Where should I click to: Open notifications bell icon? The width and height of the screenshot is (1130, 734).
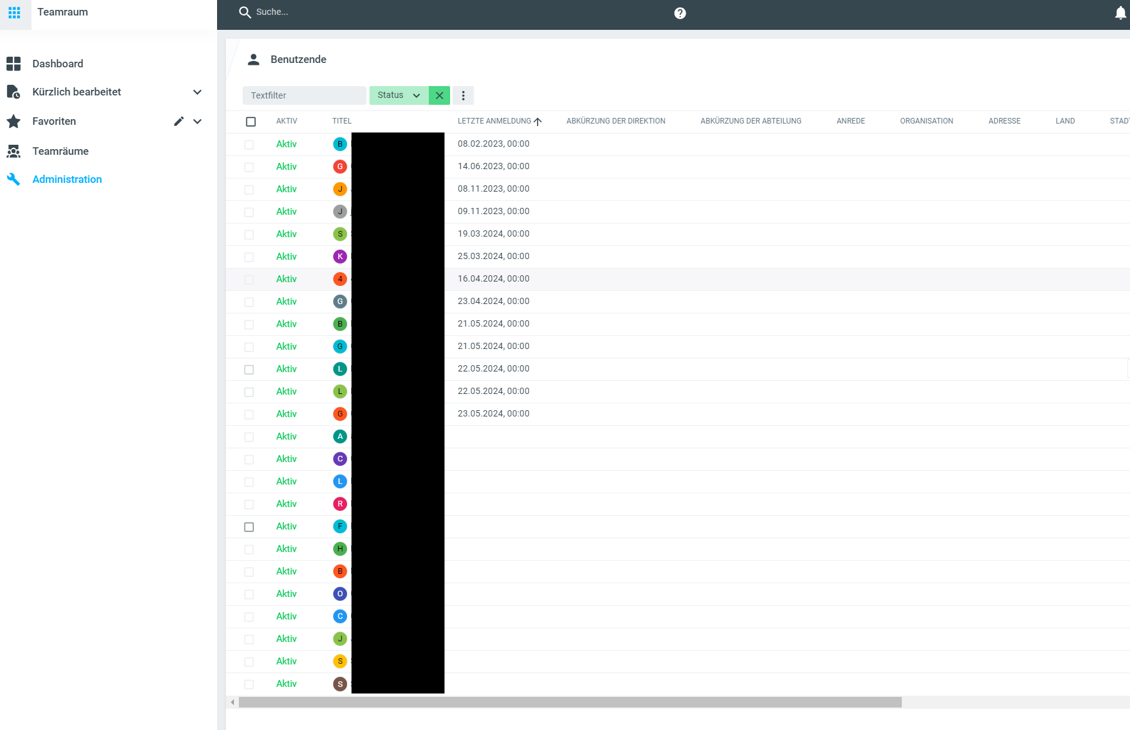pyautogui.click(x=1120, y=13)
